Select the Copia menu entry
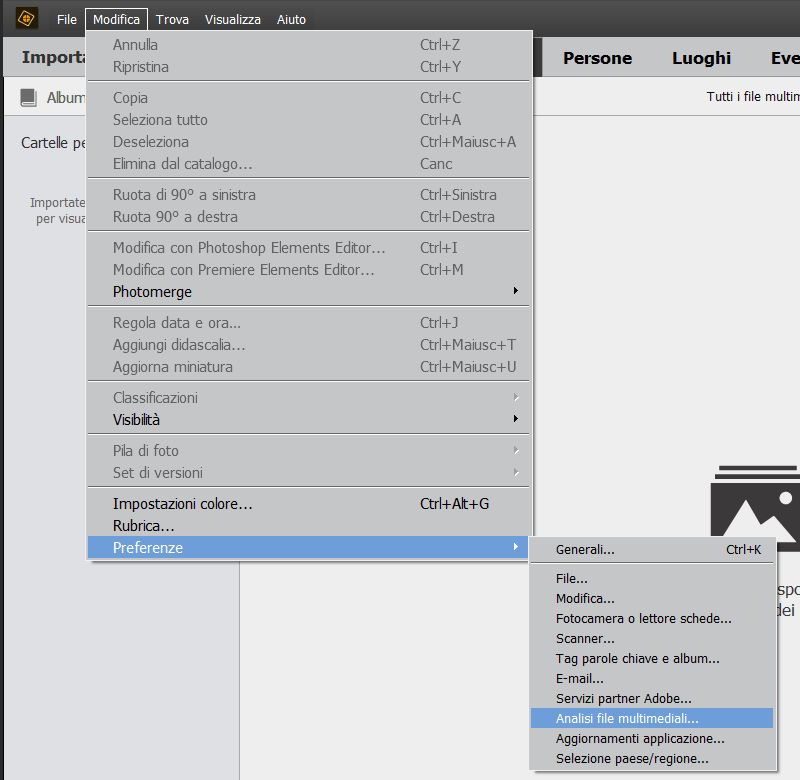The height and width of the screenshot is (780, 800). click(x=309, y=97)
